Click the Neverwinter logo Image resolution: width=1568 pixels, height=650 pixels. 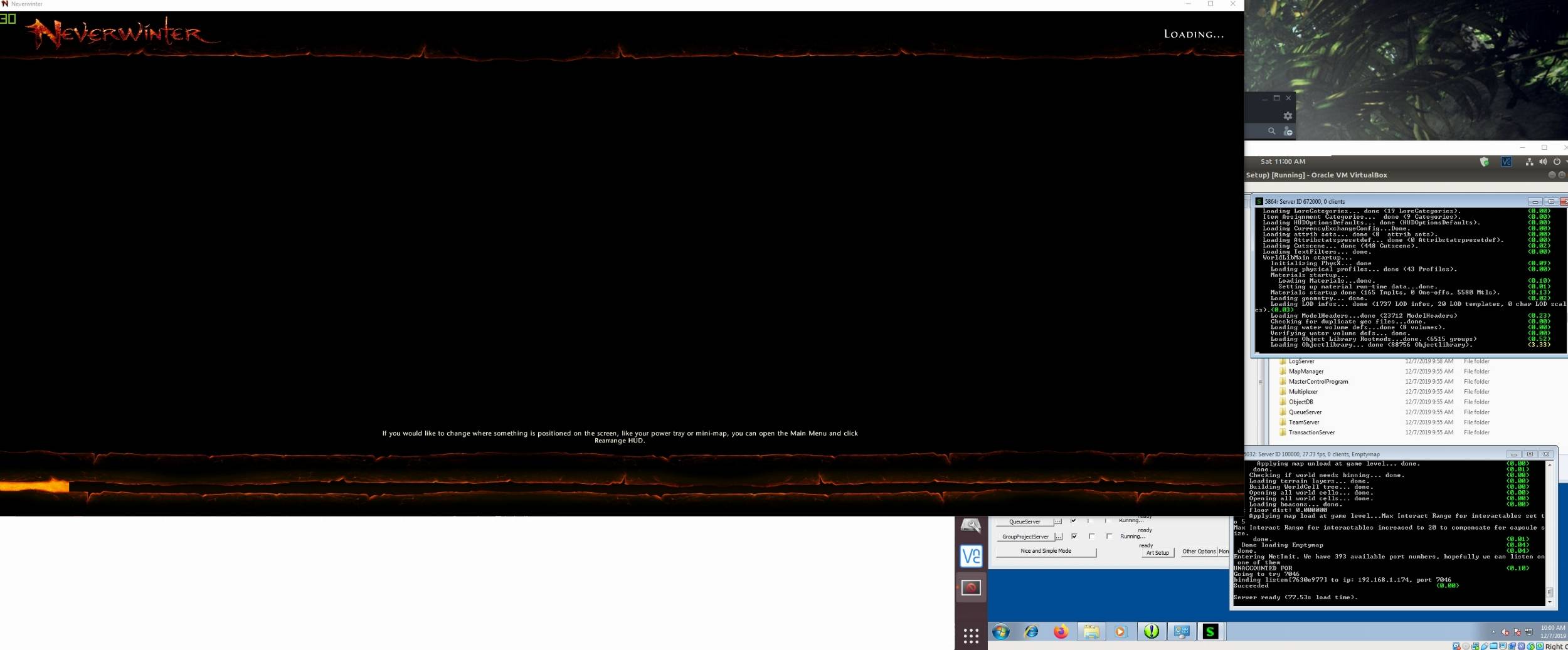point(122,33)
